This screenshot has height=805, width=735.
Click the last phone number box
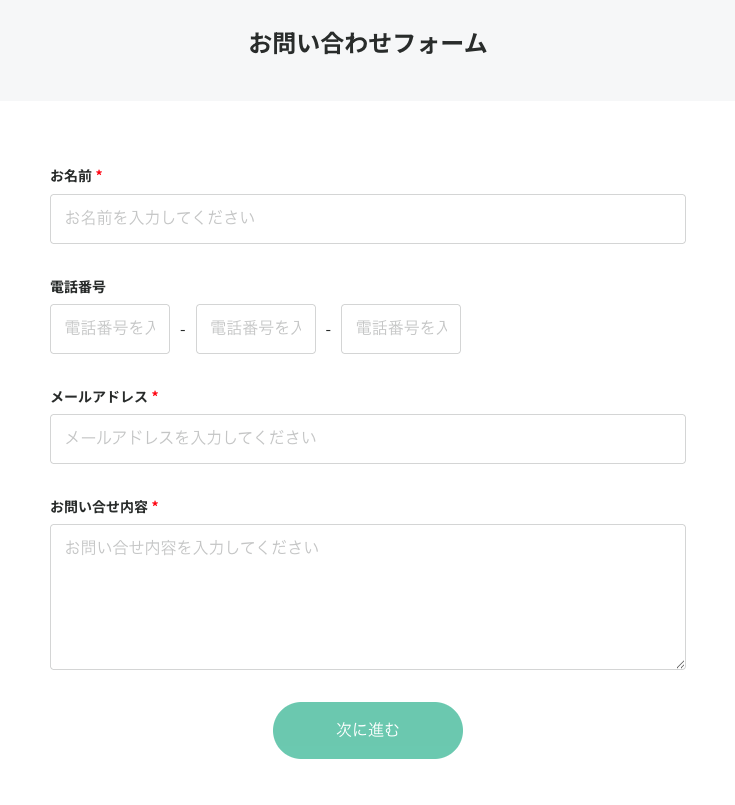click(401, 329)
